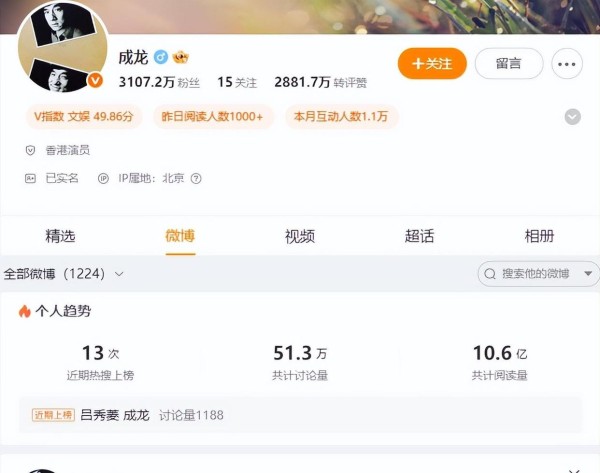Switch to the 视频 tab
The image size is (600, 473).
[300, 236]
